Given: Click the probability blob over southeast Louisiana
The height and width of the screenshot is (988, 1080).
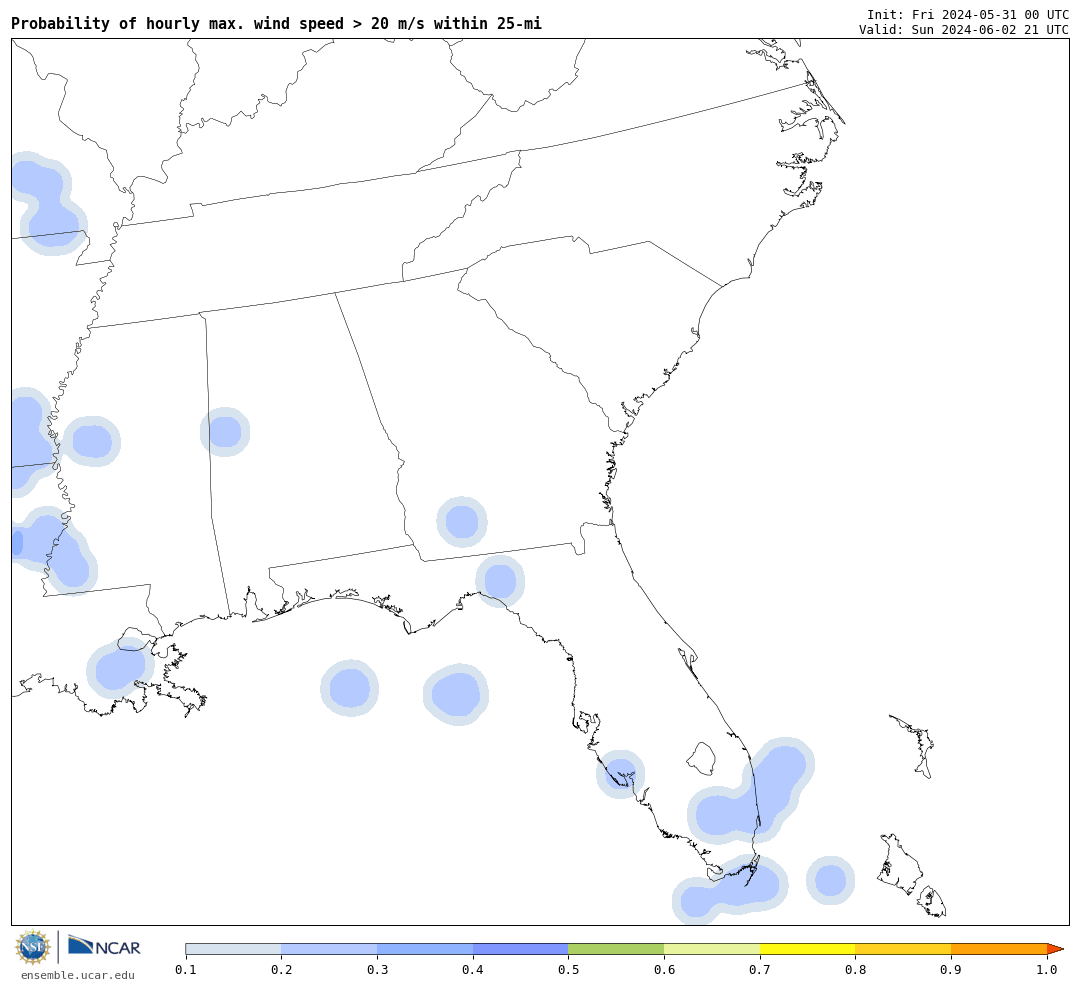Looking at the screenshot, I should tap(120, 667).
